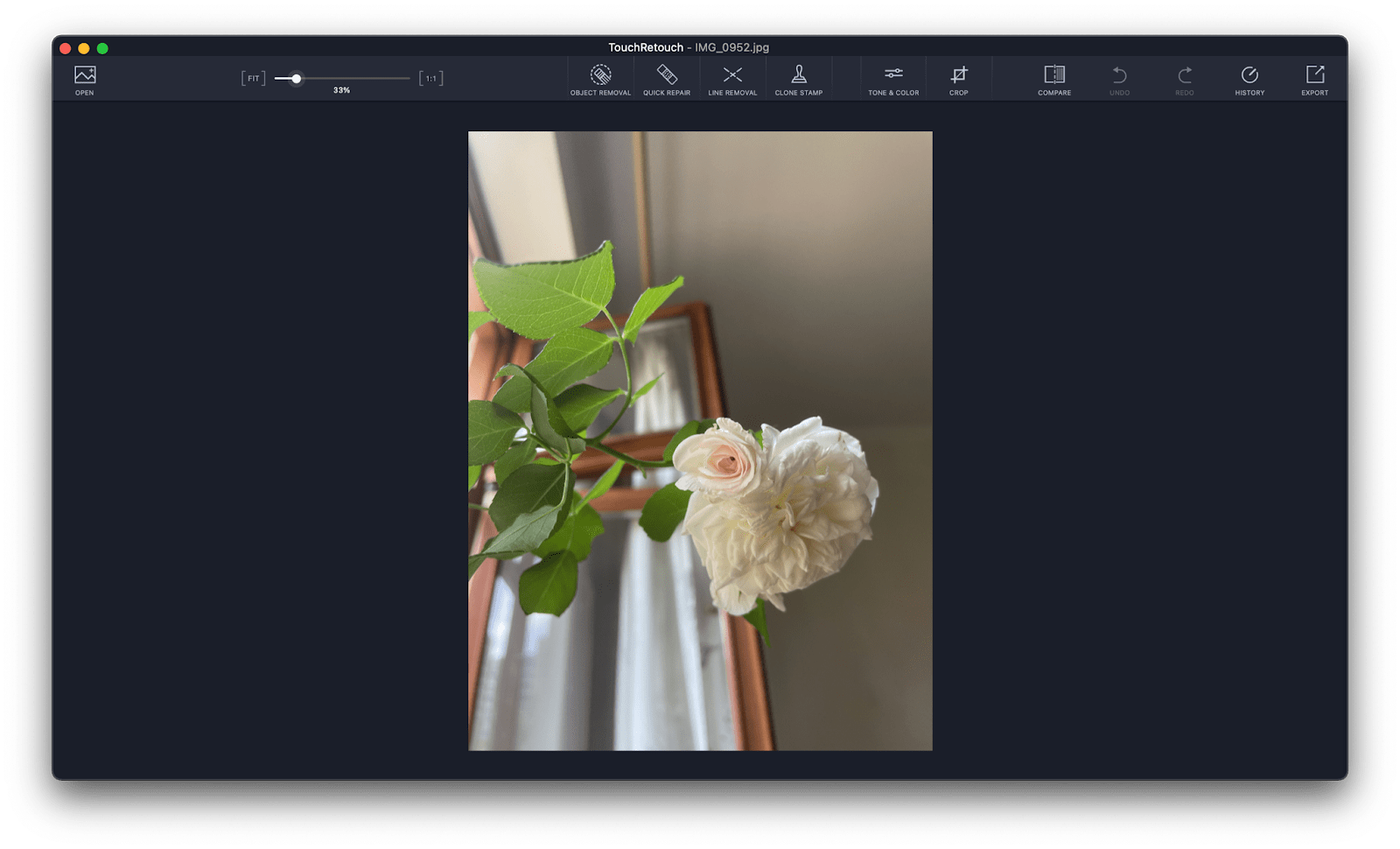This screenshot has height=849, width=1400.
Task: Redo the last undone edit
Action: (1185, 79)
